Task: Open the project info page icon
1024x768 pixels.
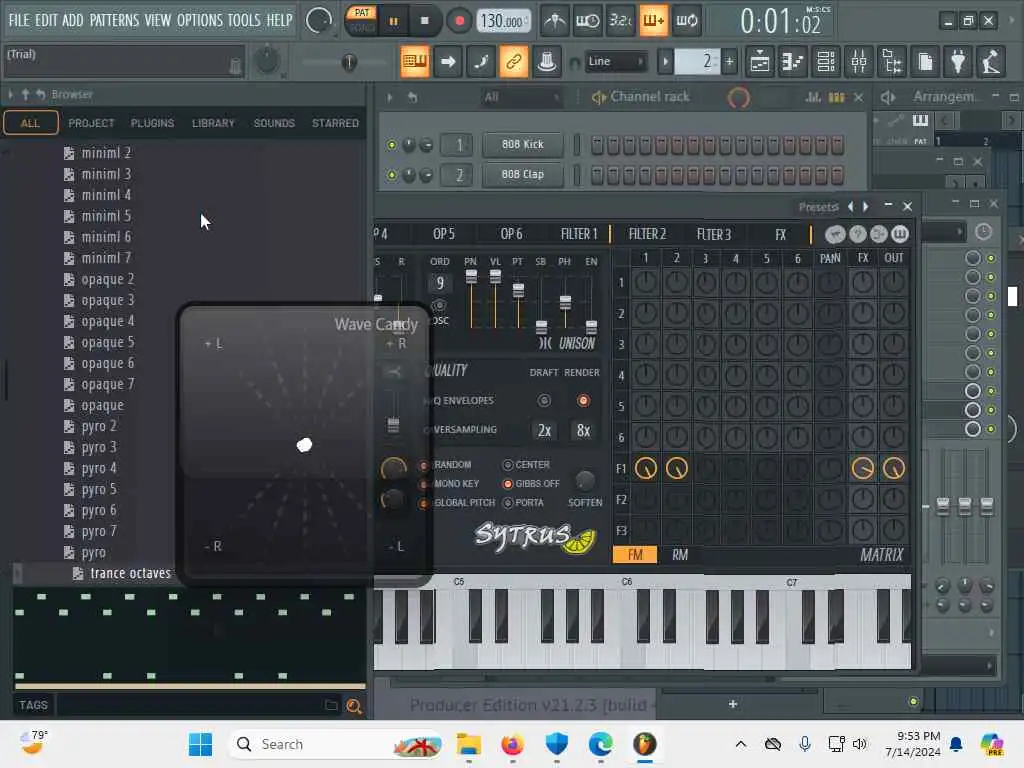Action: pyautogui.click(x=925, y=62)
